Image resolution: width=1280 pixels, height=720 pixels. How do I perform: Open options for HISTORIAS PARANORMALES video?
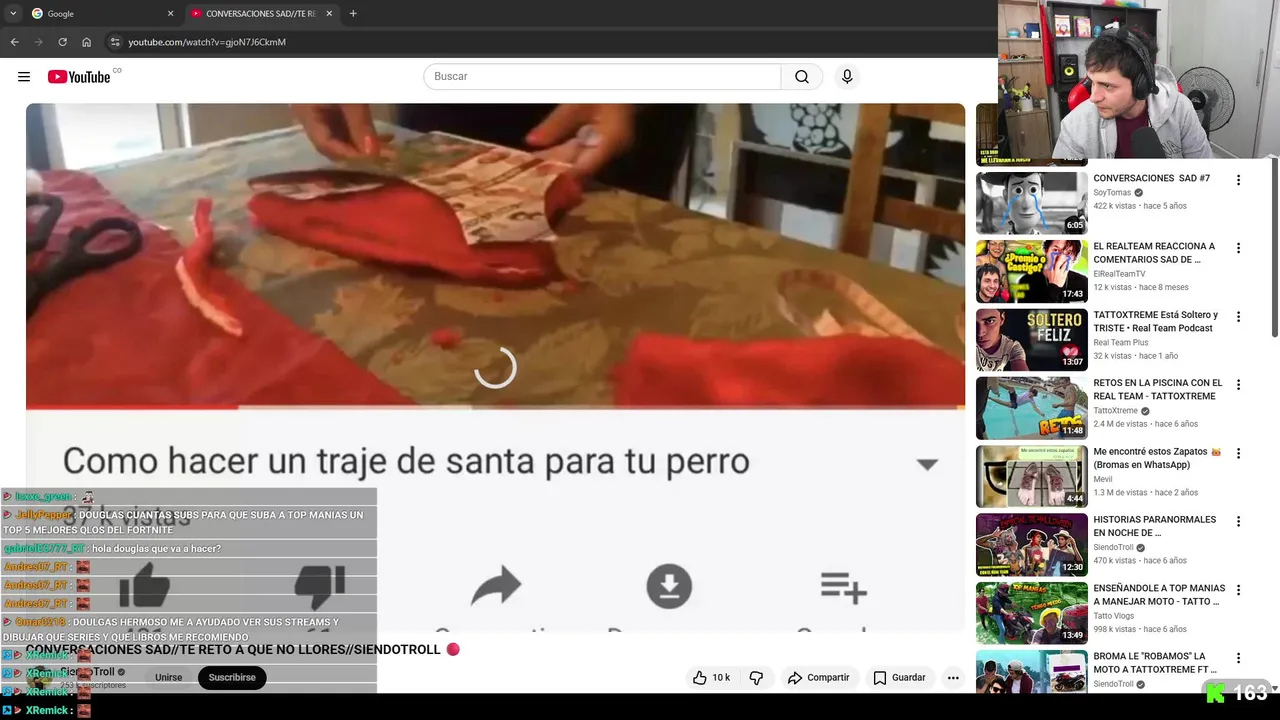coord(1238,522)
